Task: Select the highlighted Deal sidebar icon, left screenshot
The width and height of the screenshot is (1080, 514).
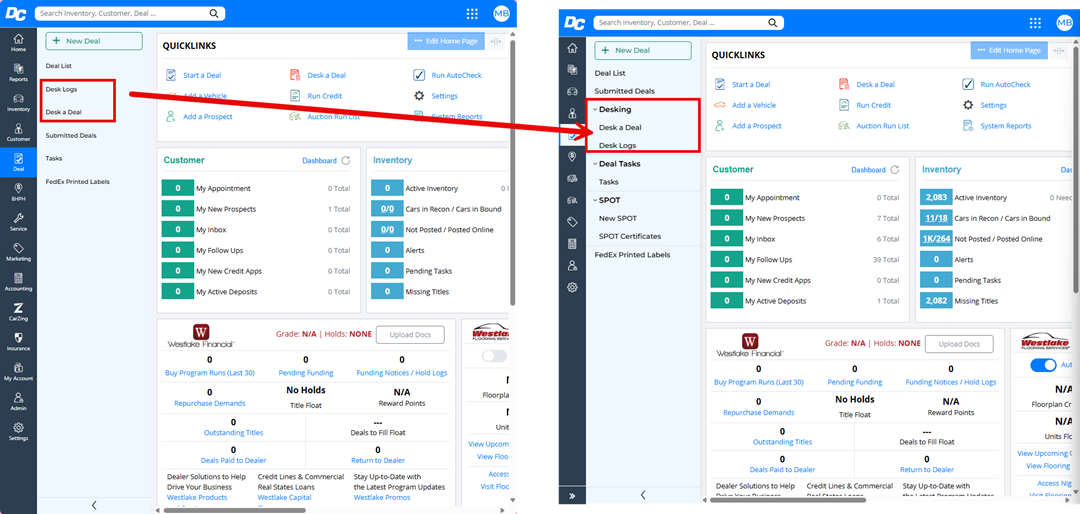Action: pyautogui.click(x=19, y=162)
